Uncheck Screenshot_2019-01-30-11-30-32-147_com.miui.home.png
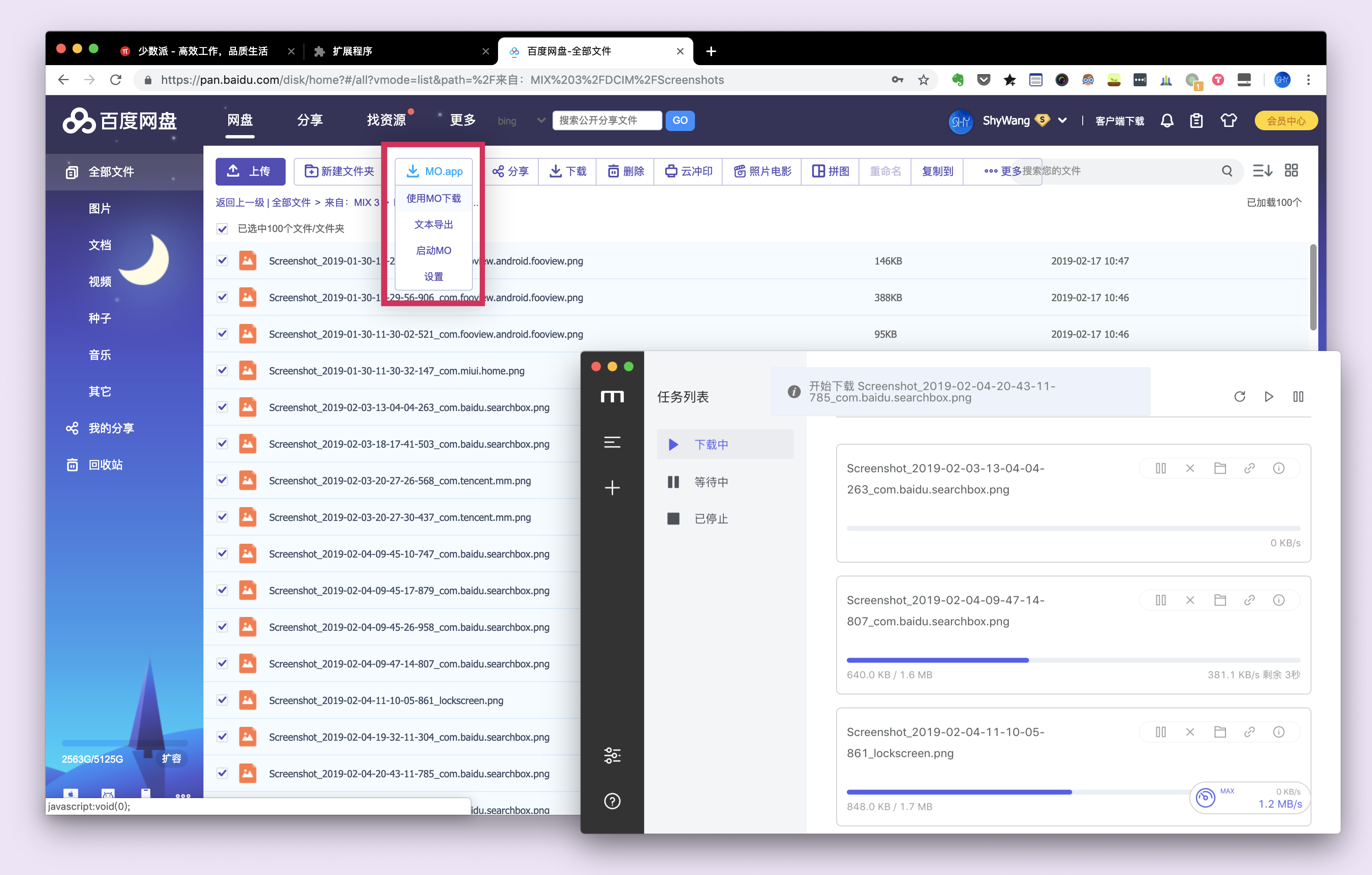1372x875 pixels. tap(222, 370)
